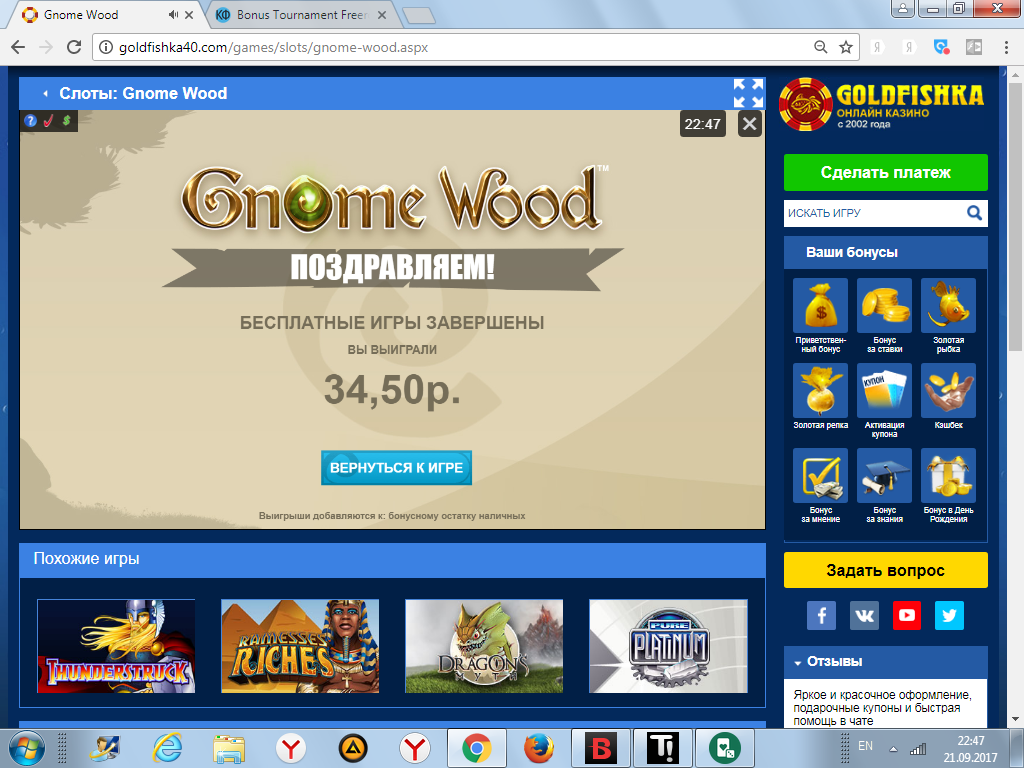Open the Twitter social link

[949, 615]
